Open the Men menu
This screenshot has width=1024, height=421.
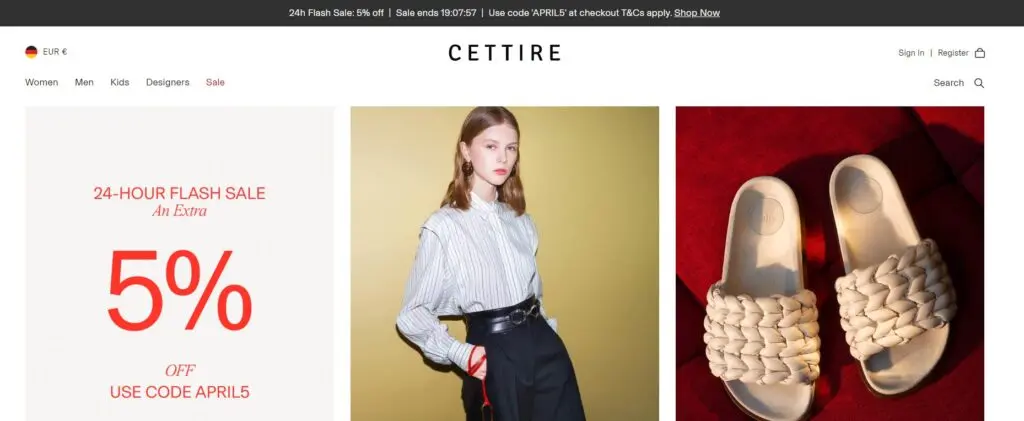[x=84, y=82]
